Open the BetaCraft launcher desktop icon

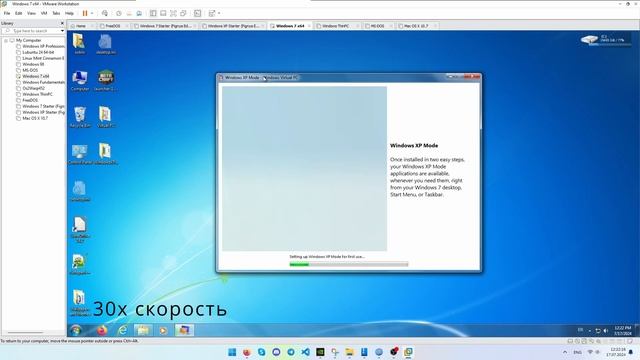pyautogui.click(x=106, y=80)
